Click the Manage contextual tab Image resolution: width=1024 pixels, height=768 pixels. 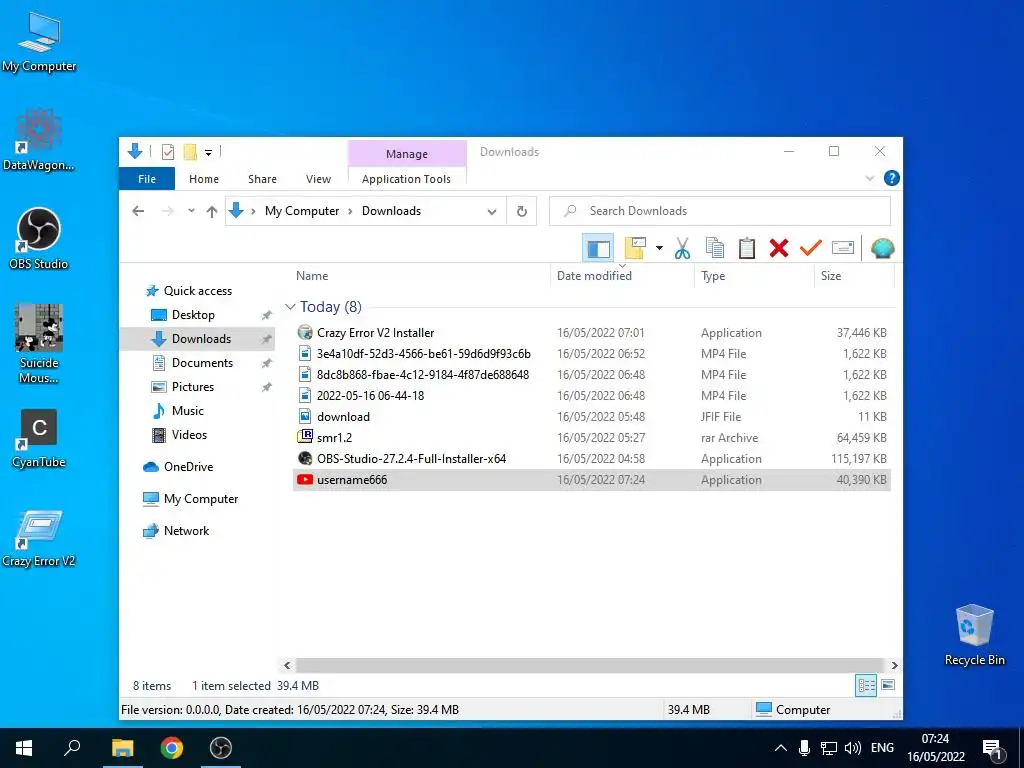pos(407,153)
